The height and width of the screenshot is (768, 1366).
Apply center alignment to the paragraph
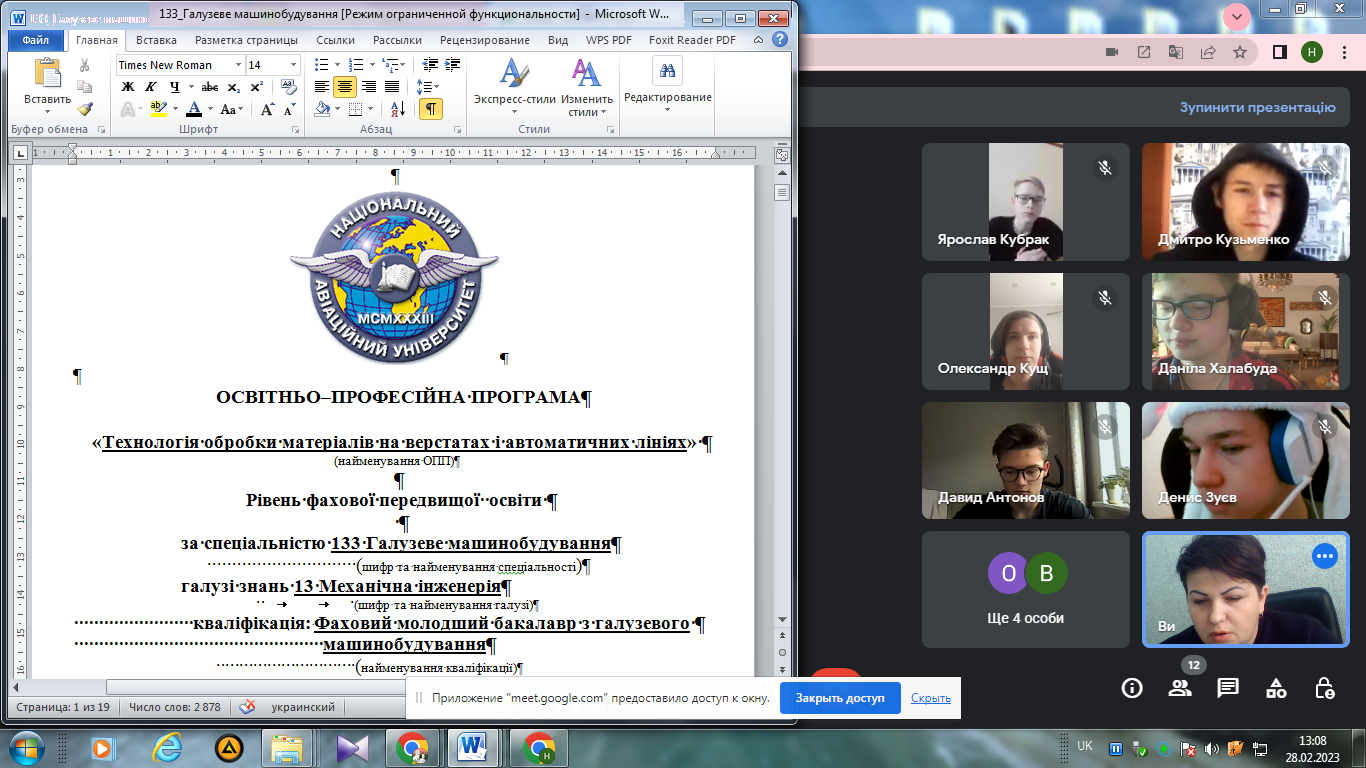pos(345,87)
